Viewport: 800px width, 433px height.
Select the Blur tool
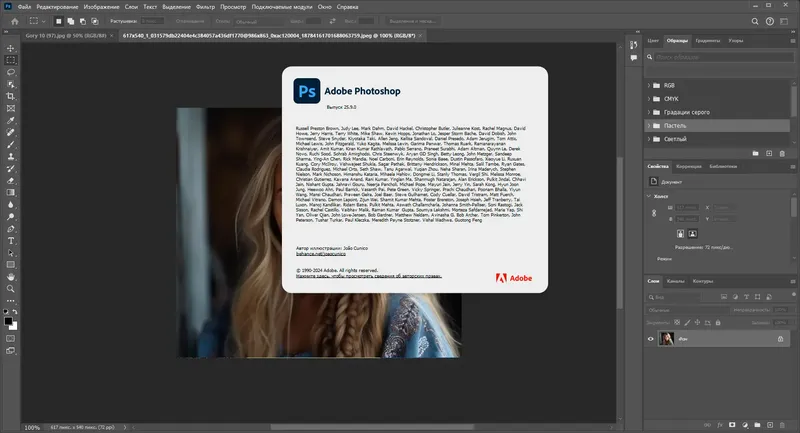(x=11, y=205)
